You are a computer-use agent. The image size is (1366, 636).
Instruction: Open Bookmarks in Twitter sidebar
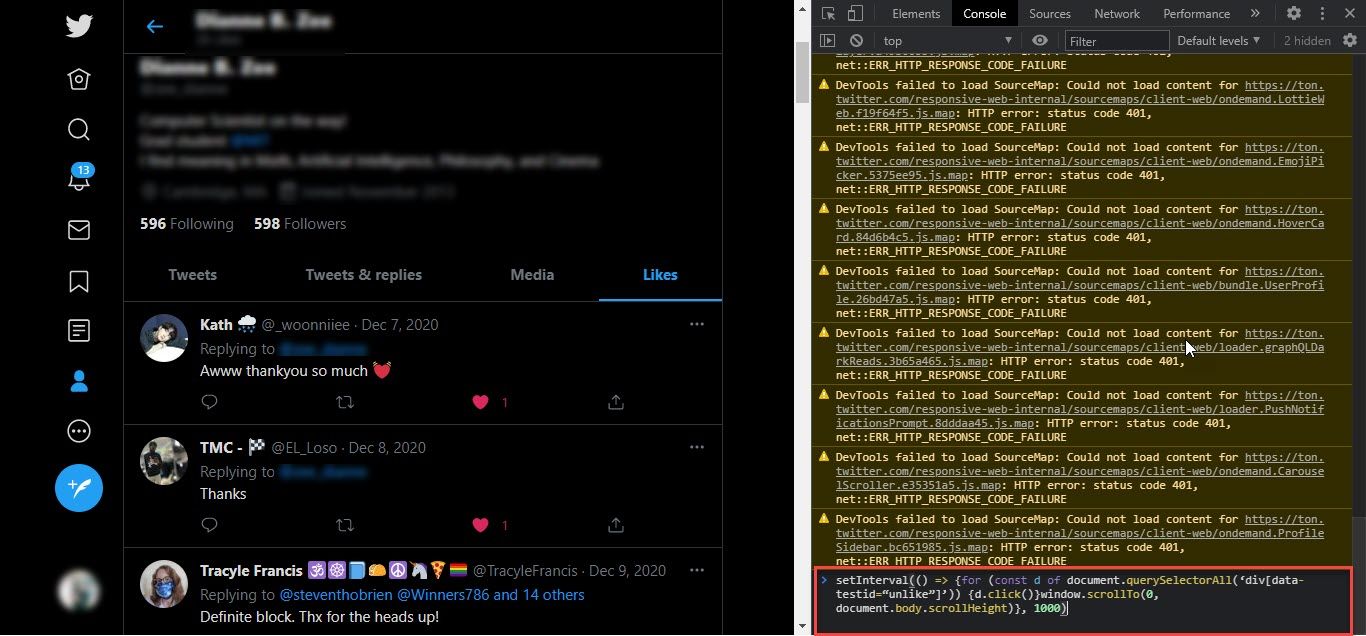click(79, 281)
